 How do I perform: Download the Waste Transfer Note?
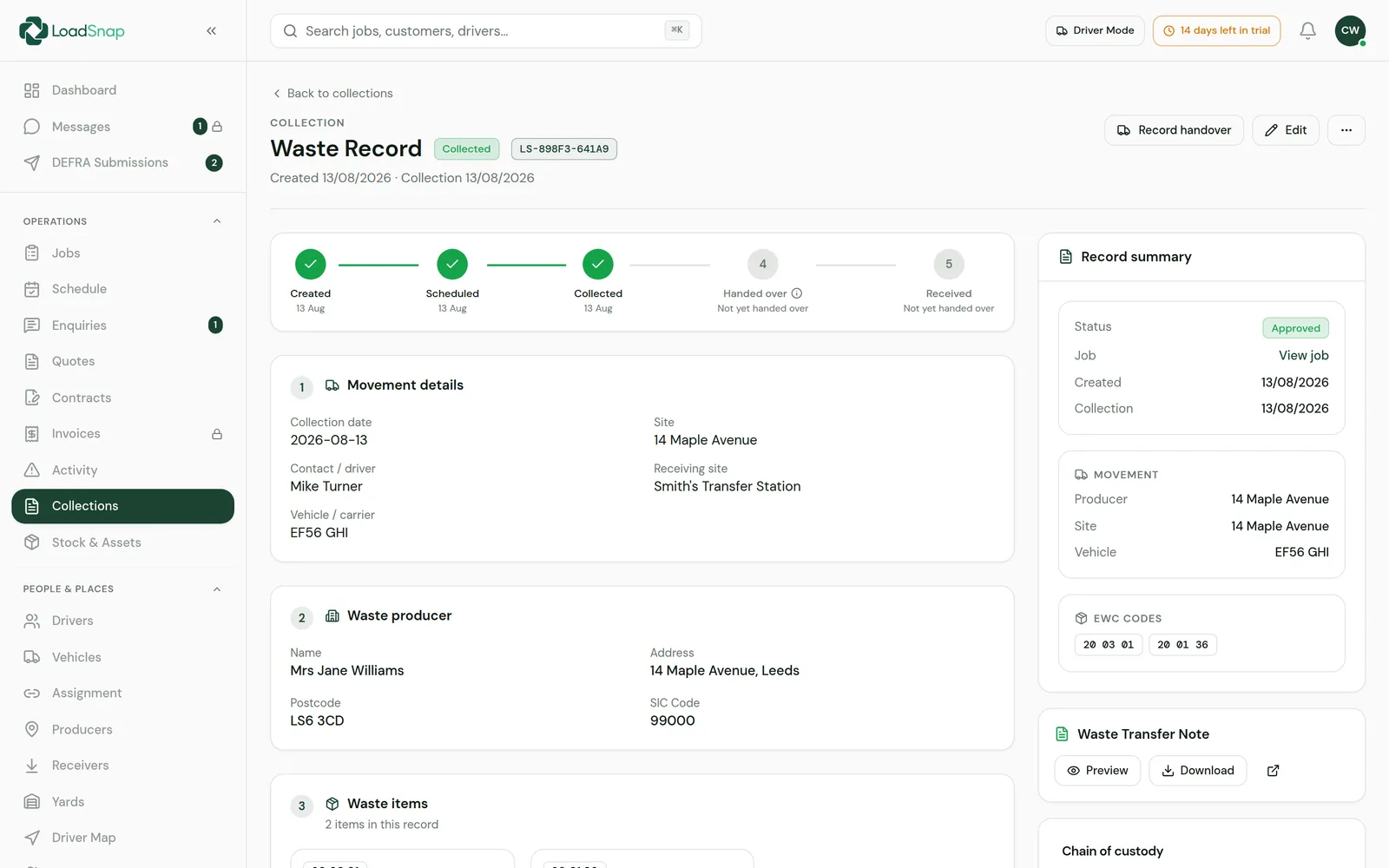click(x=1198, y=771)
